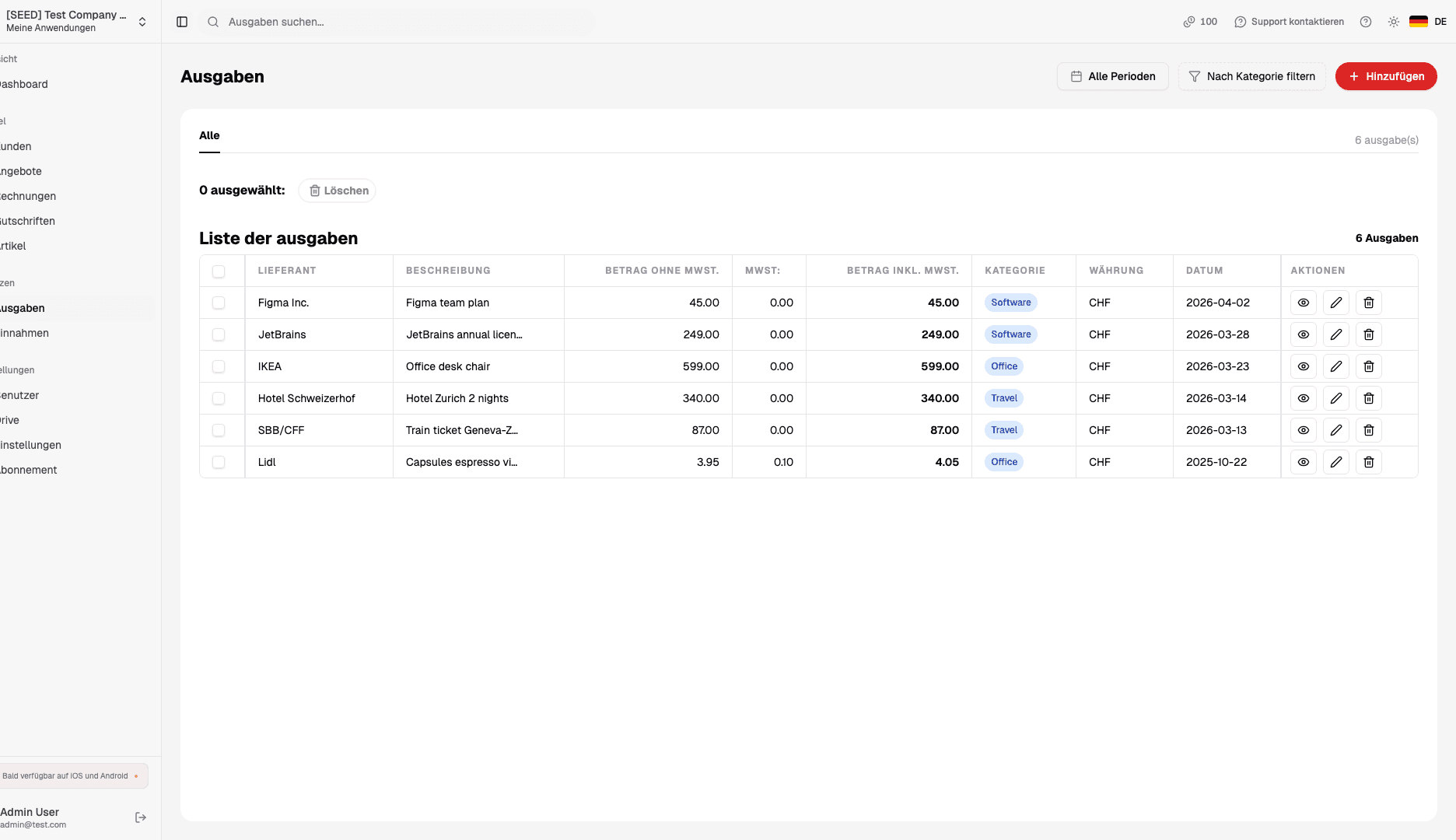Switch to the Alle tab
Screen dimensions: 1456x840
209,135
